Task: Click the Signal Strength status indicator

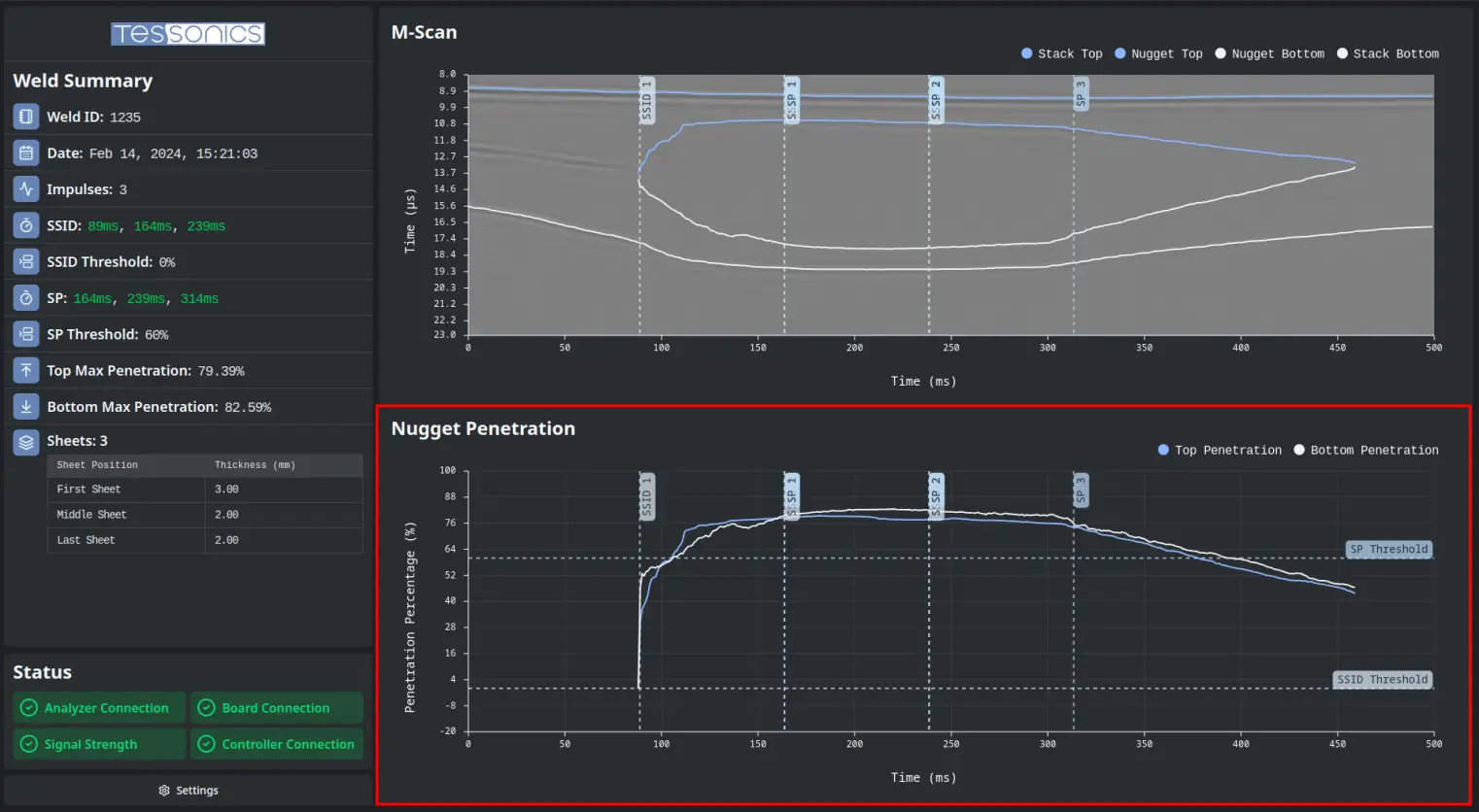Action: click(98, 743)
